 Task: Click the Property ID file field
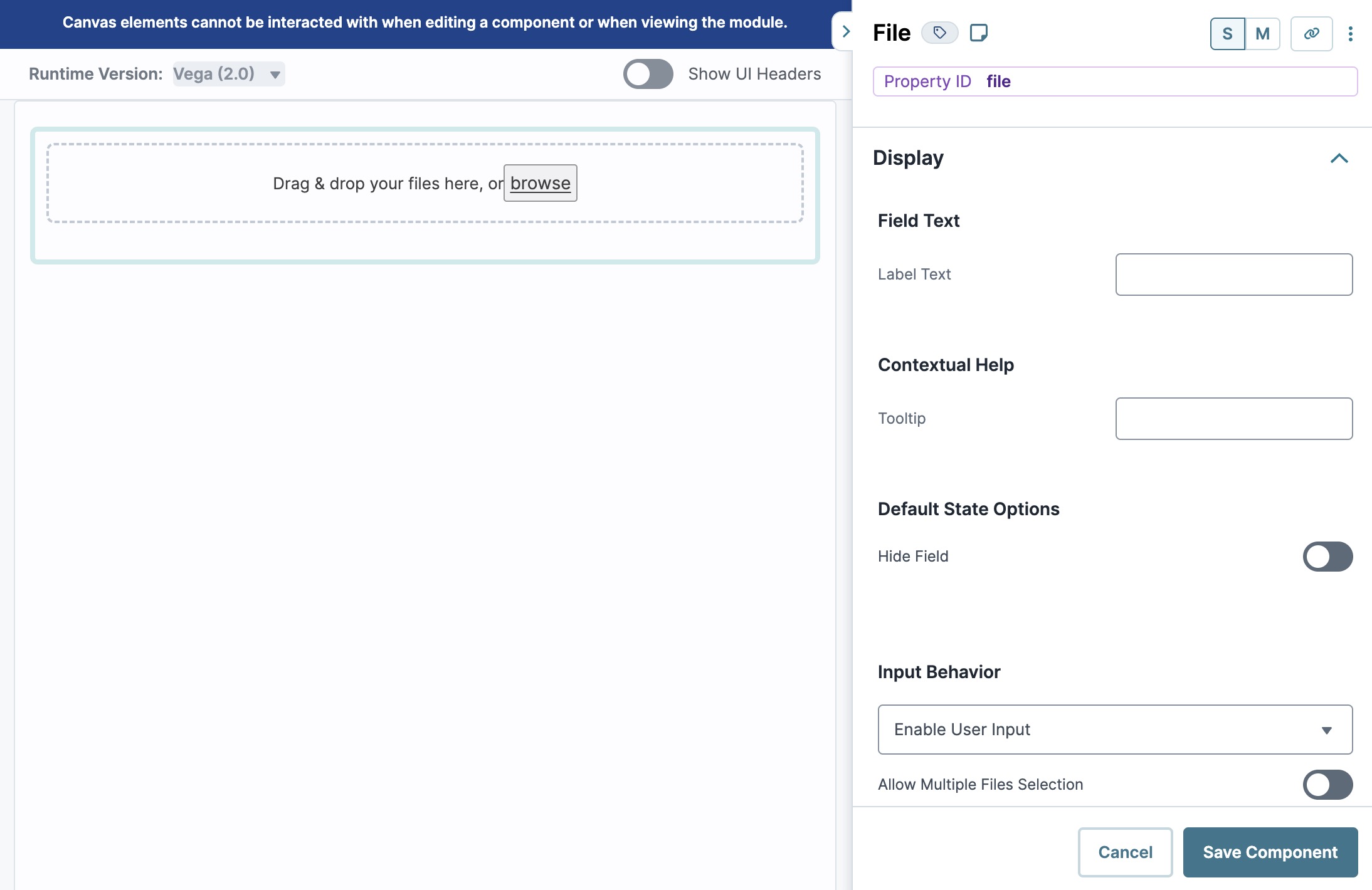(1115, 81)
